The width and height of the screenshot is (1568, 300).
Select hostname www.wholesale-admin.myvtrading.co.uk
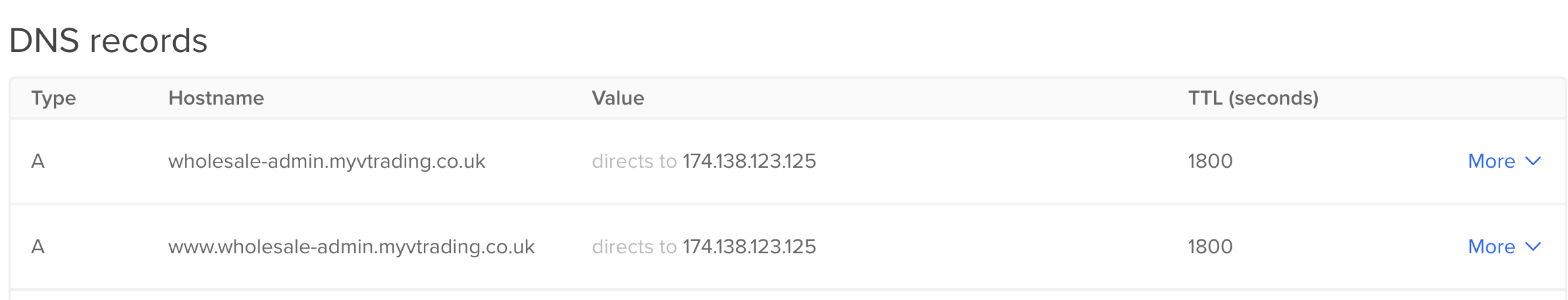(352, 247)
